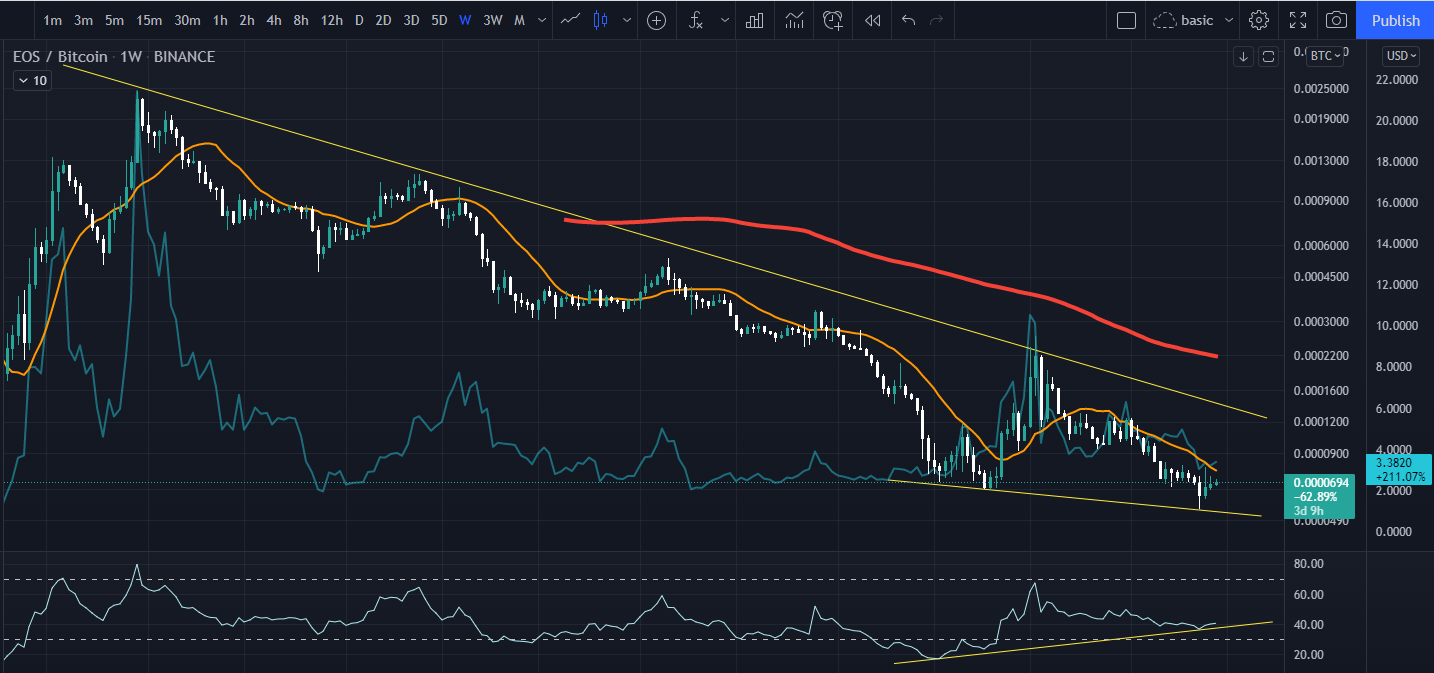Switch to the 1h timeframe
This screenshot has height=673, width=1434.
(220, 20)
